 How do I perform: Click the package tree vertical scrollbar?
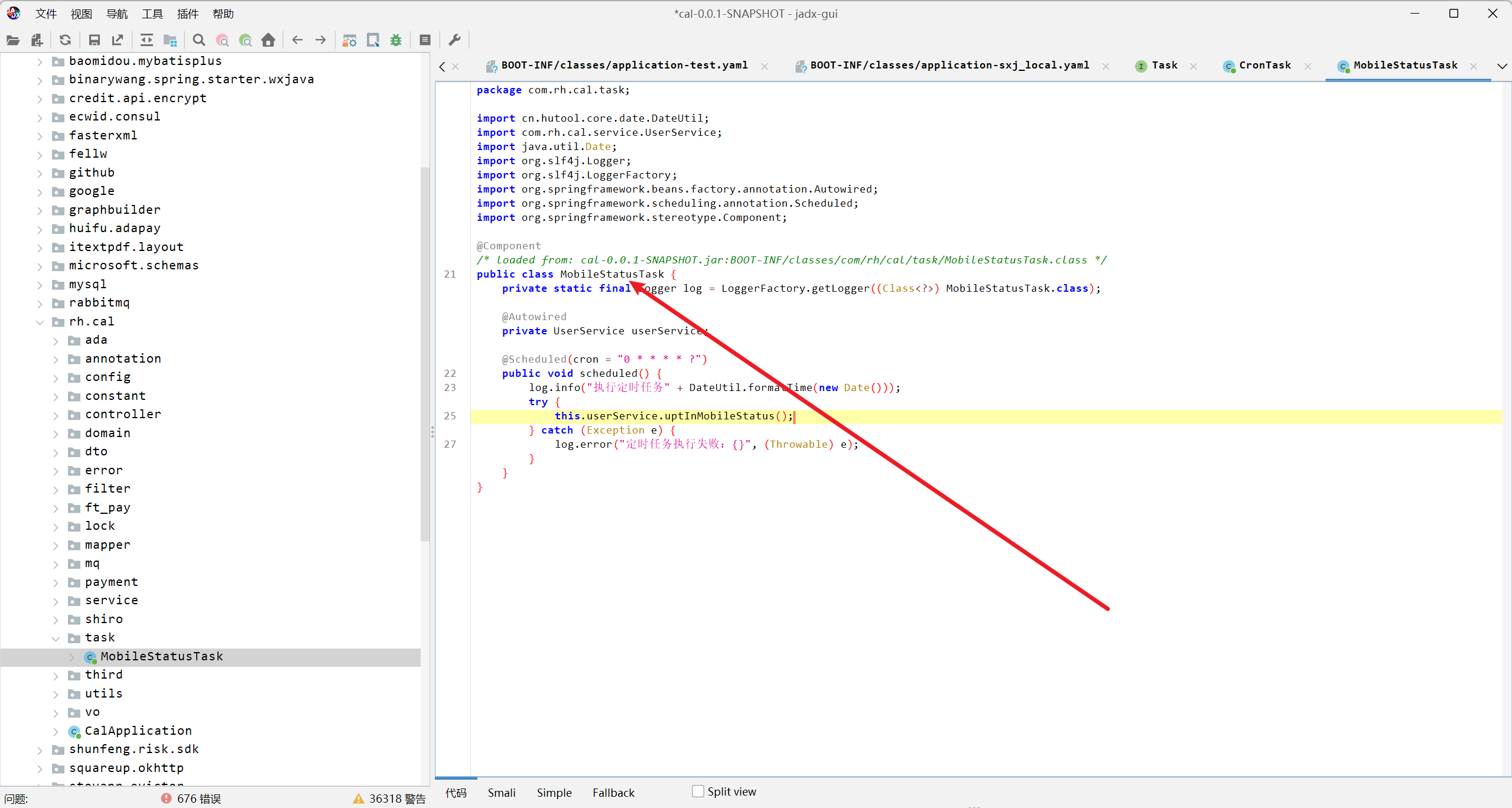(425, 354)
